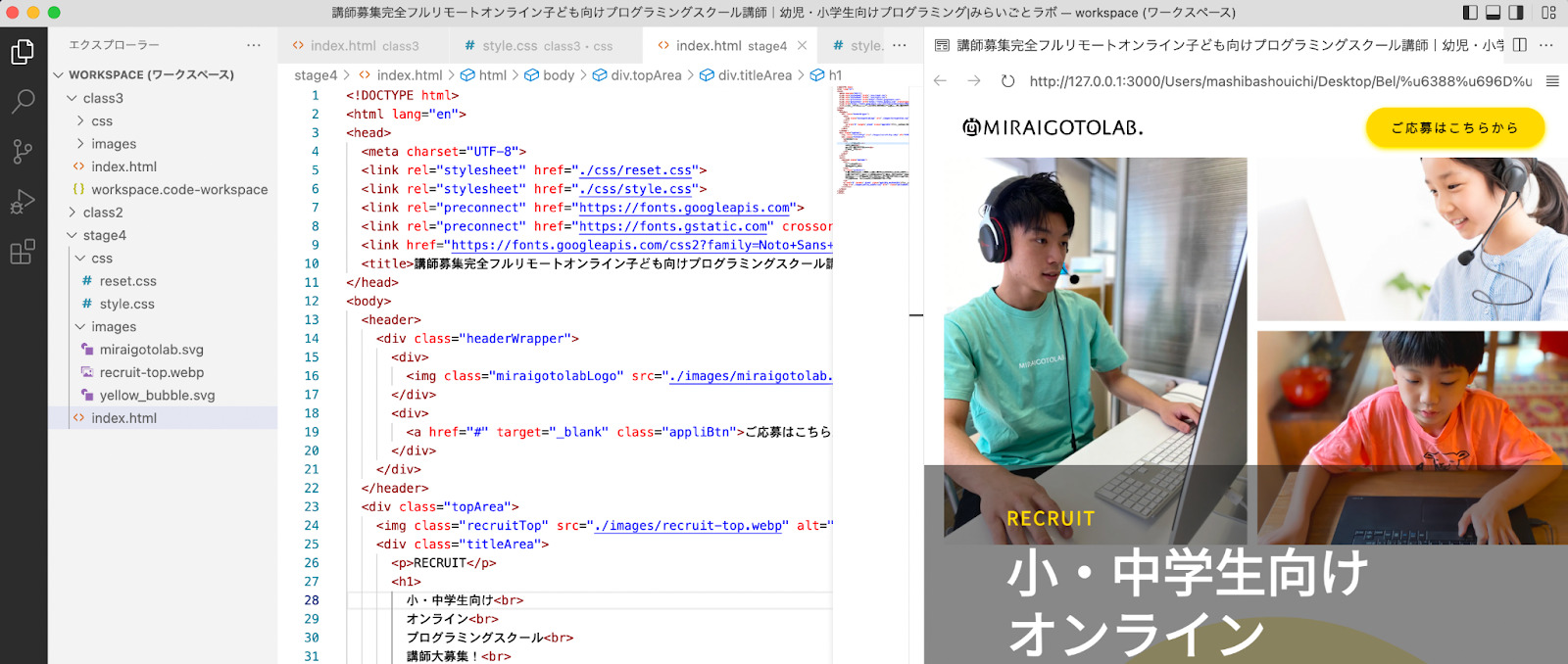The image size is (1568, 664).
Task: Open Explorer panel more actions menu
Action: tap(254, 45)
